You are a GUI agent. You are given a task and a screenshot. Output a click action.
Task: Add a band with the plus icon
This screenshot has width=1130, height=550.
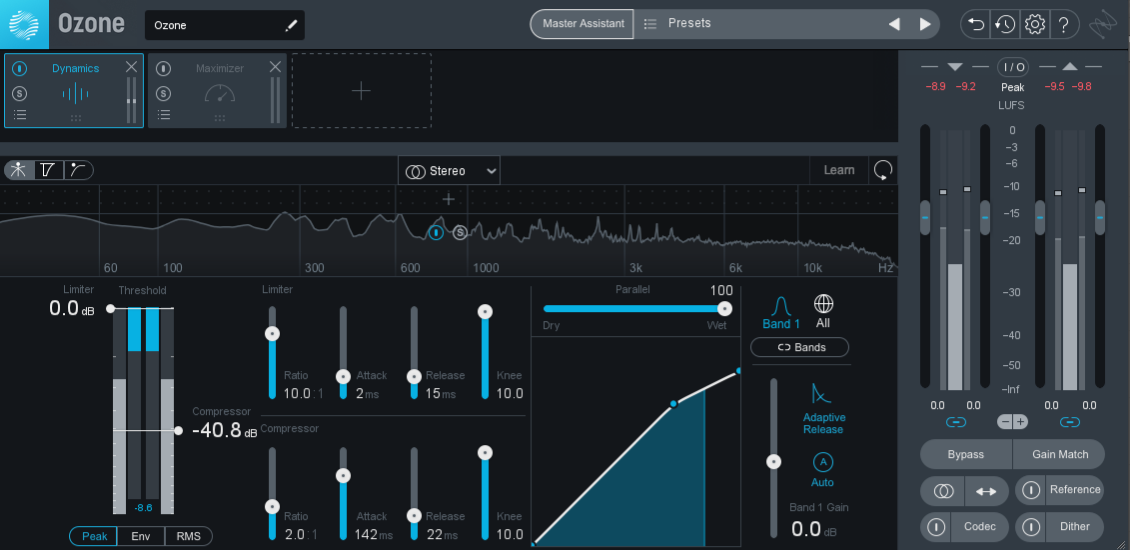448,199
